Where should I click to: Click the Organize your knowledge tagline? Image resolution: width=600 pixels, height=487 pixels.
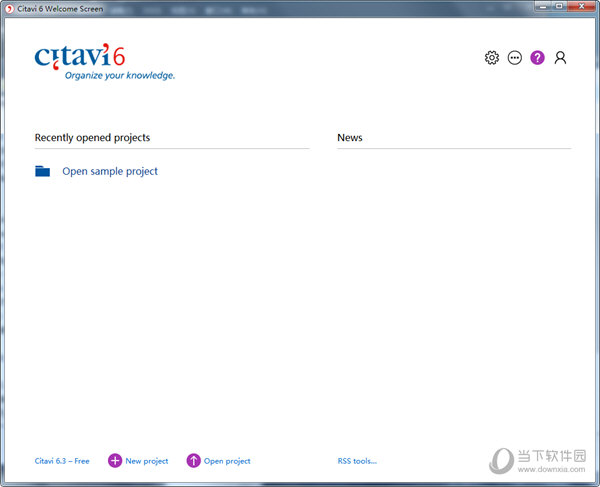120,75
